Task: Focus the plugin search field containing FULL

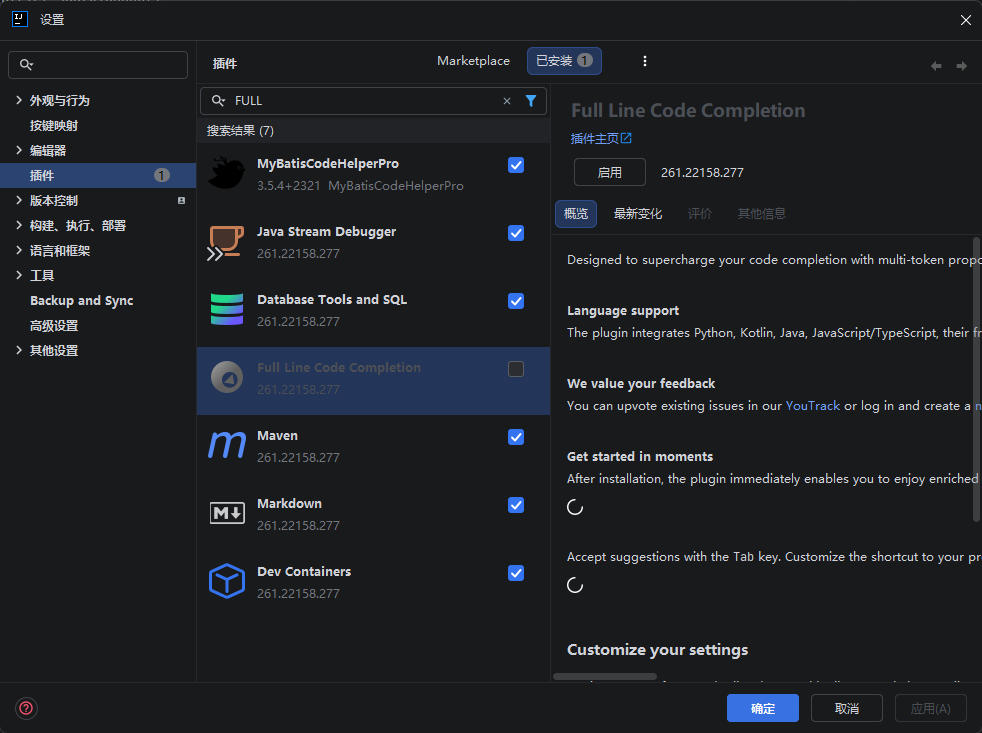Action: pos(373,101)
